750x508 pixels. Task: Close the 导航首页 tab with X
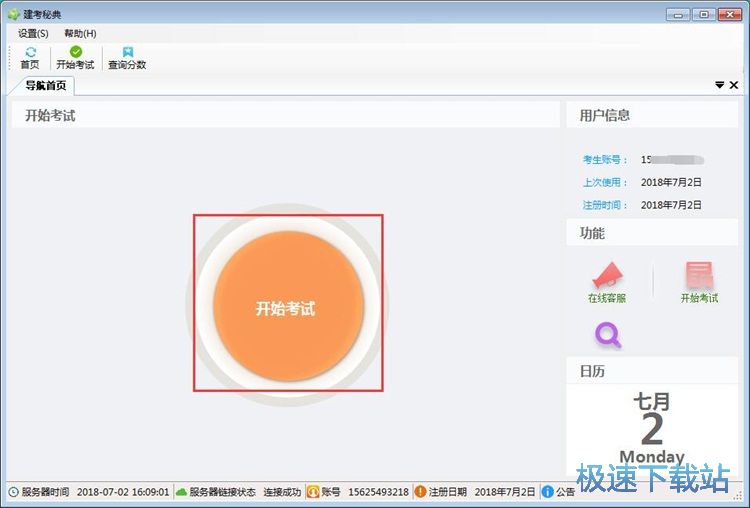(x=734, y=85)
